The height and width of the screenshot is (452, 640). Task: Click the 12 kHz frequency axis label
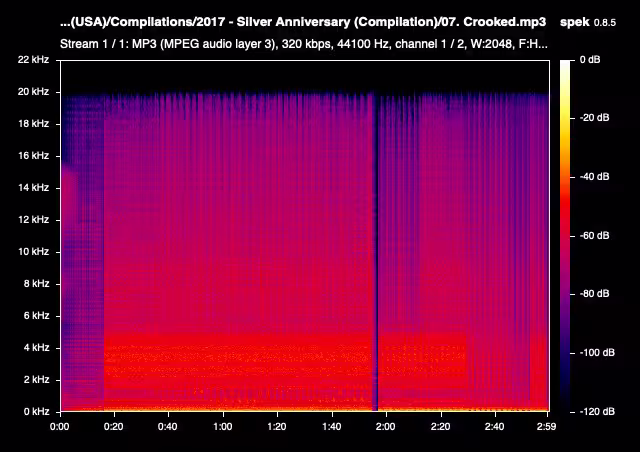point(33,220)
